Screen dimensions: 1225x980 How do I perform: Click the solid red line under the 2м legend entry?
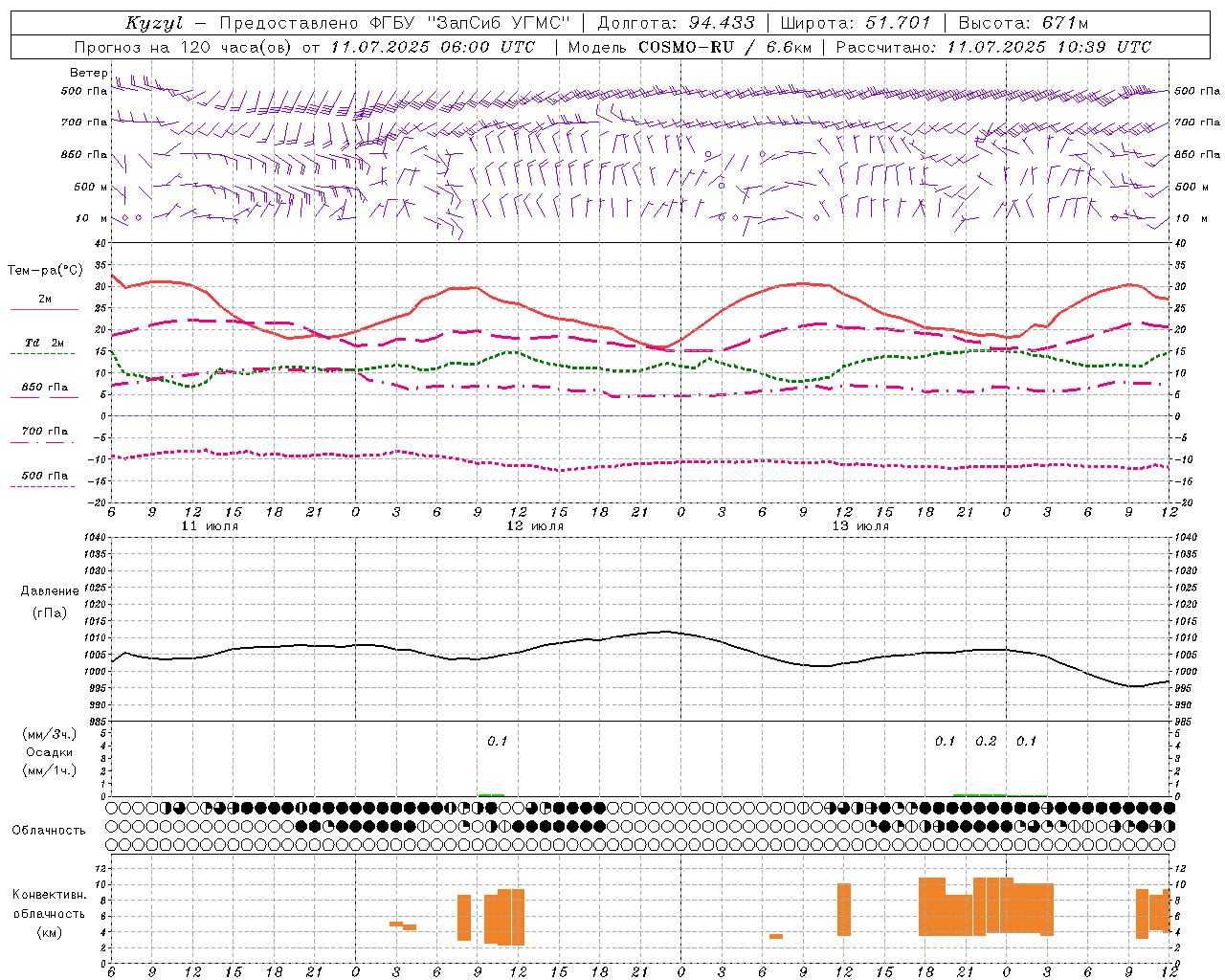pos(44,310)
